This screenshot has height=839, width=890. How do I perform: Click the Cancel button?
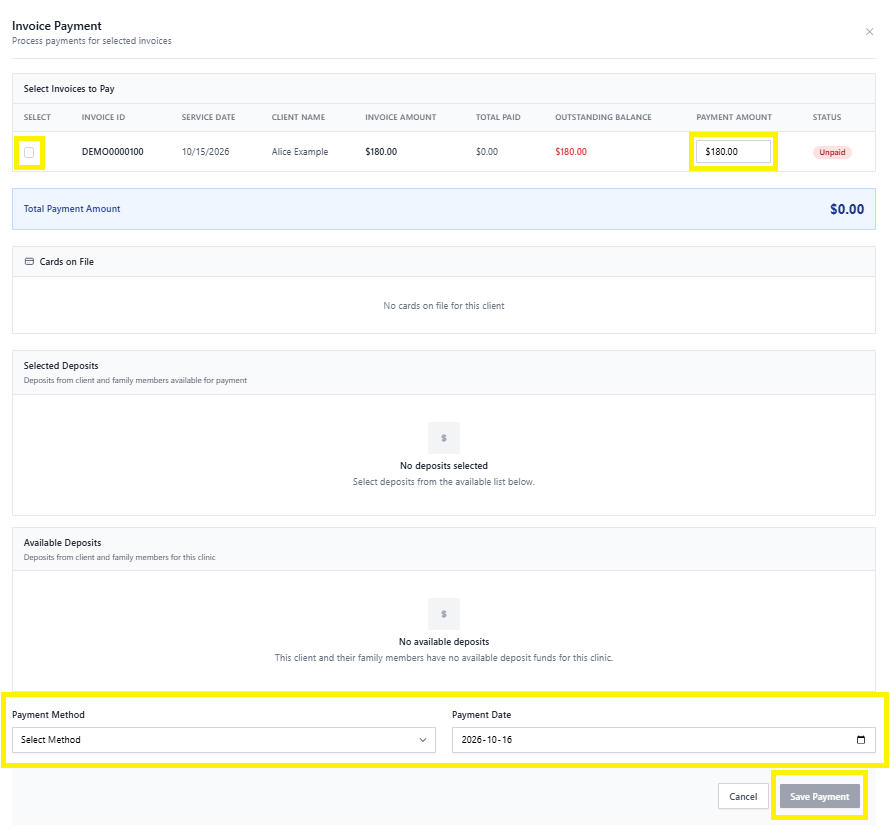(743, 796)
